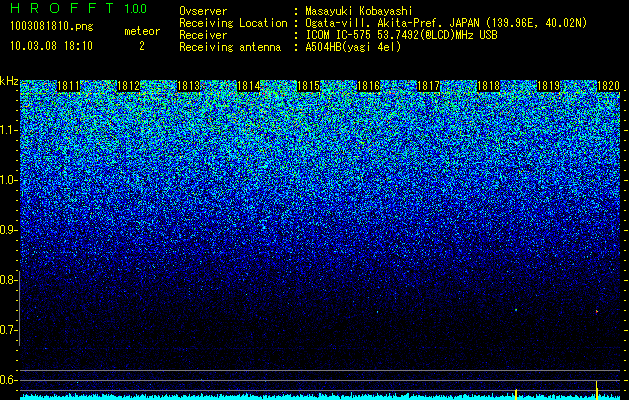Click the 1820 time marker
The width and height of the screenshot is (629, 400).
[x=609, y=86]
